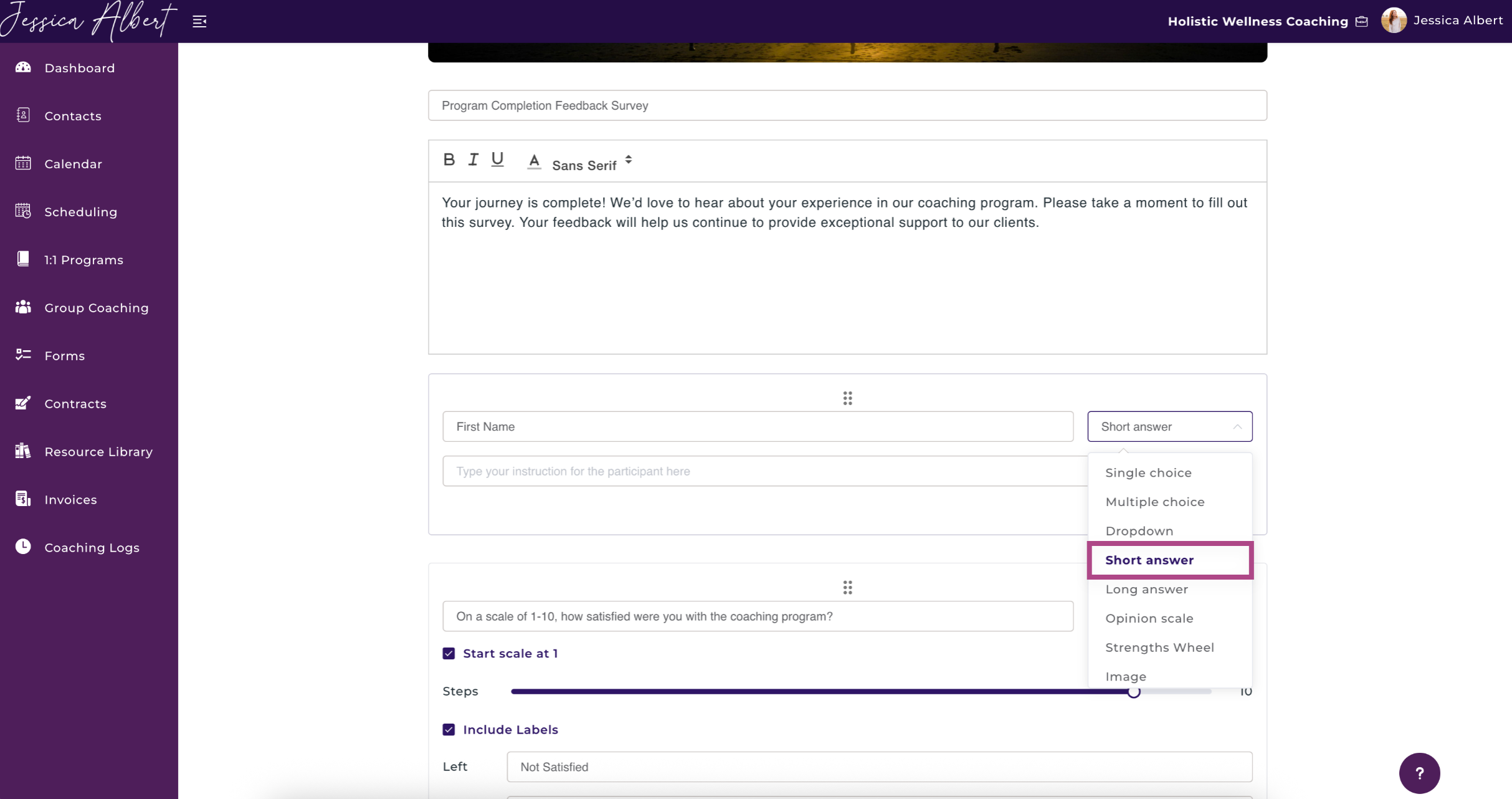Open the help question mark button
Screen dimensions: 1512x799
click(1419, 773)
